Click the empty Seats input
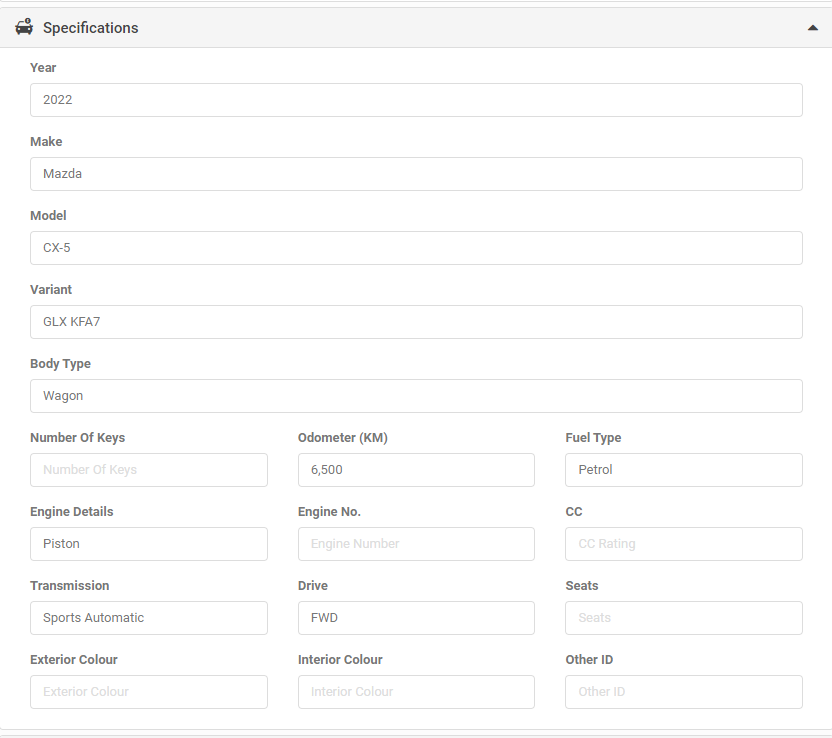Screen dimensions: 832x738 pos(683,618)
